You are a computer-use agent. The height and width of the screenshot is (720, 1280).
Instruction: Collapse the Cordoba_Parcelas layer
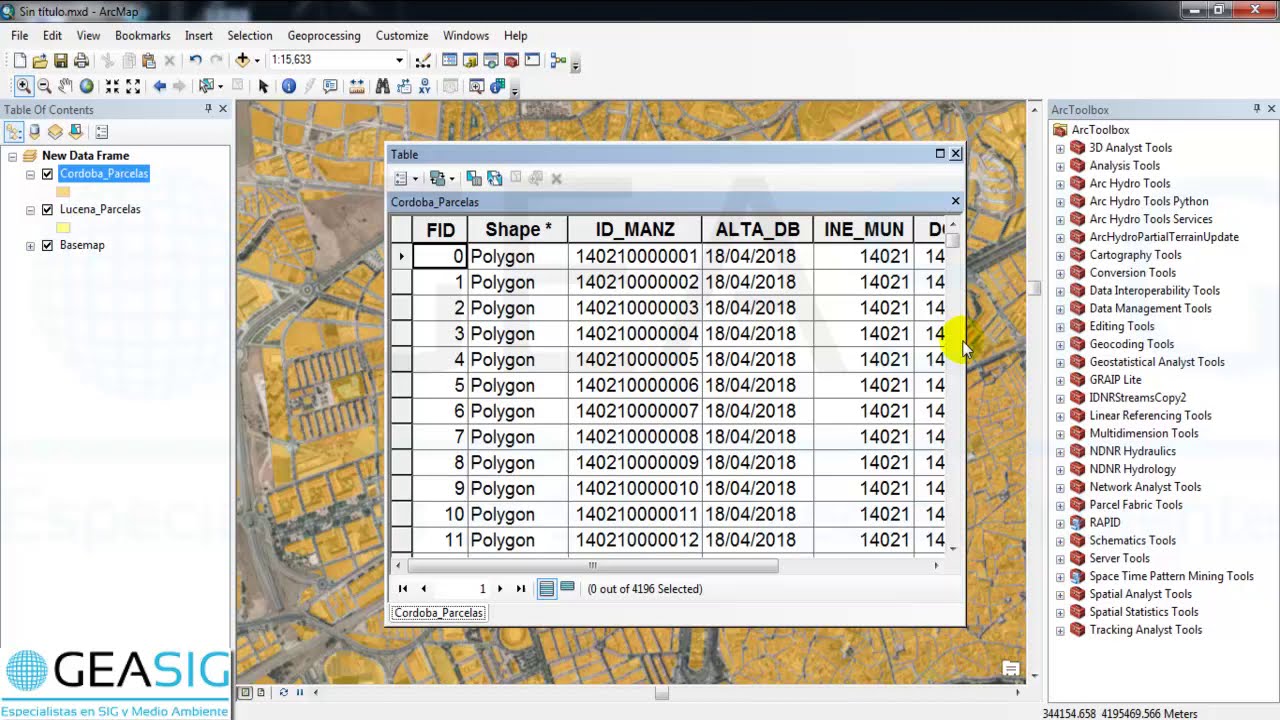[30, 174]
